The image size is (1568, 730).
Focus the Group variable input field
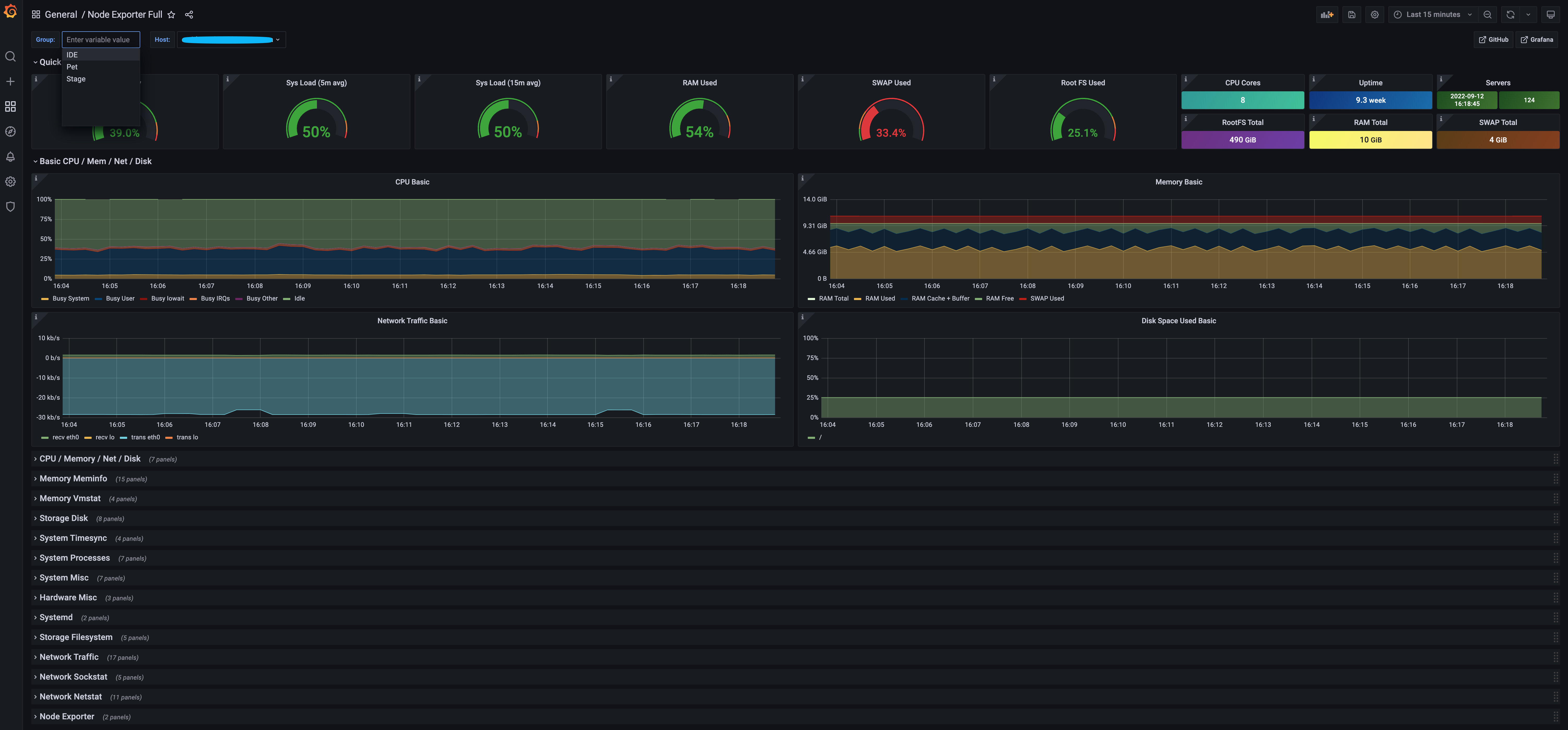[x=101, y=40]
